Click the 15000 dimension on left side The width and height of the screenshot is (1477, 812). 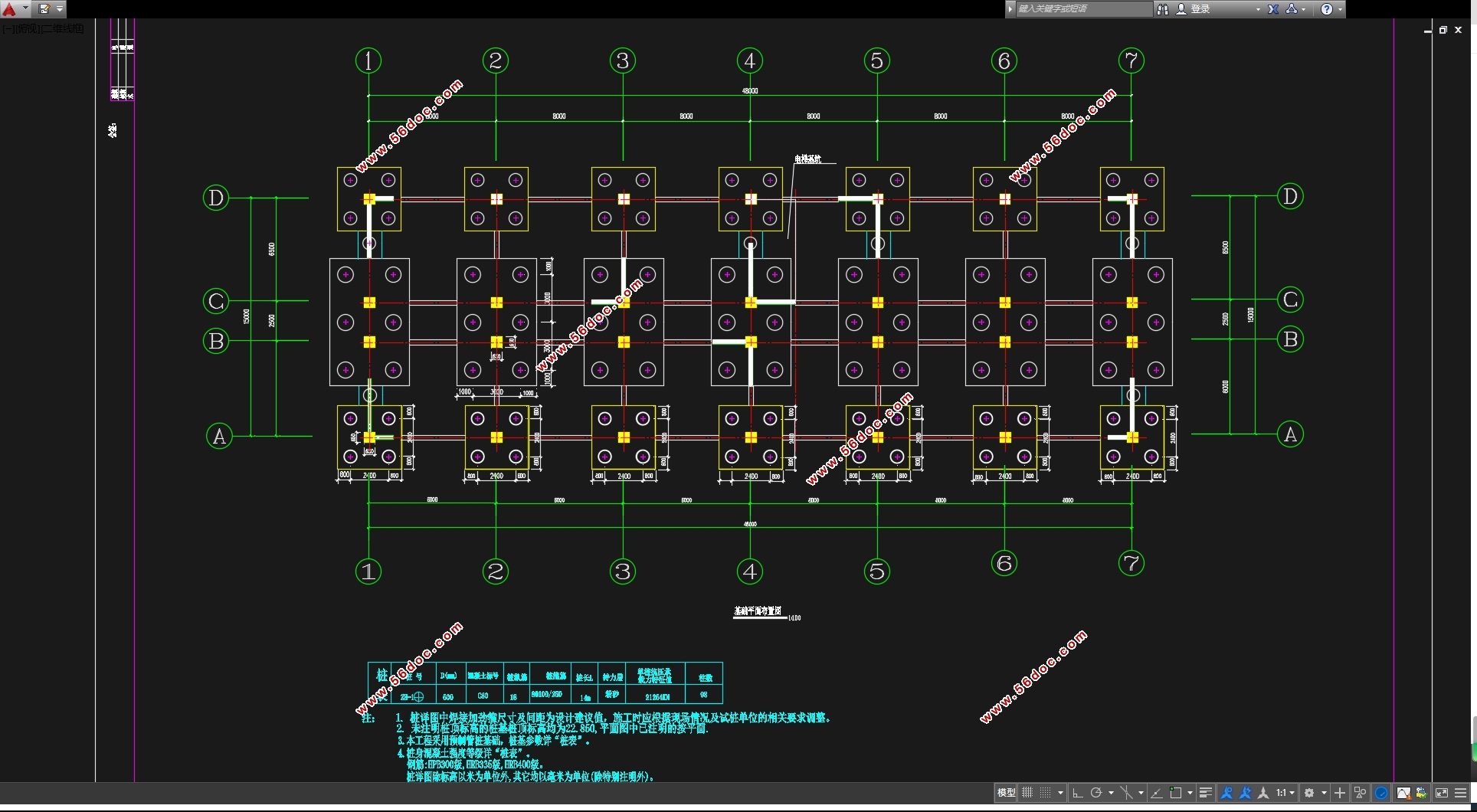click(x=246, y=316)
